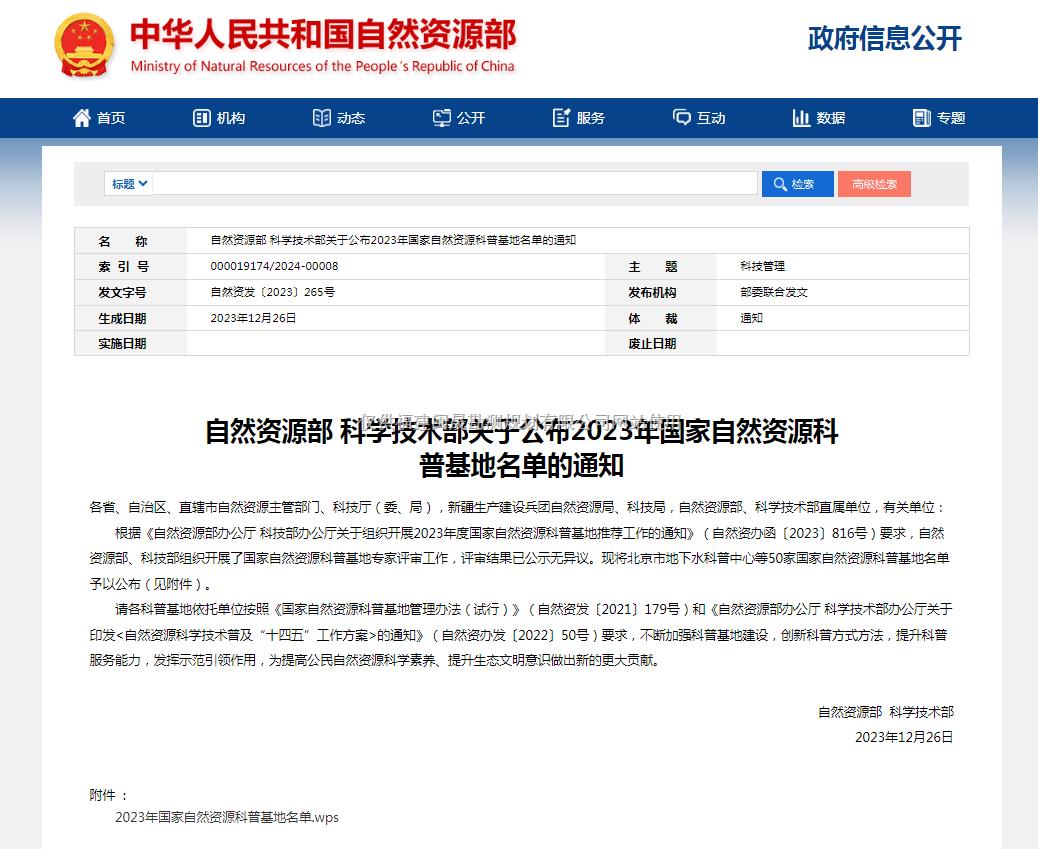Image resolution: width=1038 pixels, height=849 pixels.
Task: Select index number 000019174/2024-00008
Action: pyautogui.click(x=274, y=266)
